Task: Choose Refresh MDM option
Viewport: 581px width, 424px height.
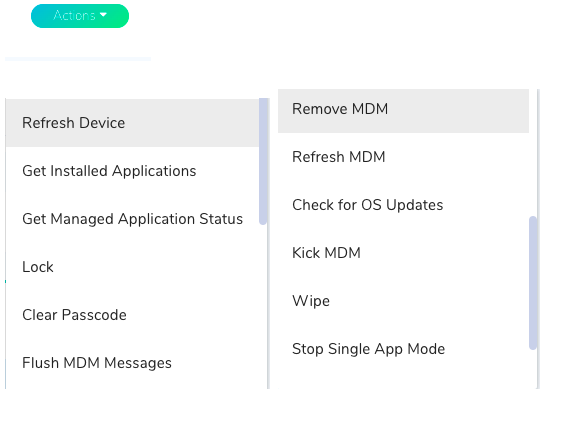Action: pos(403,157)
